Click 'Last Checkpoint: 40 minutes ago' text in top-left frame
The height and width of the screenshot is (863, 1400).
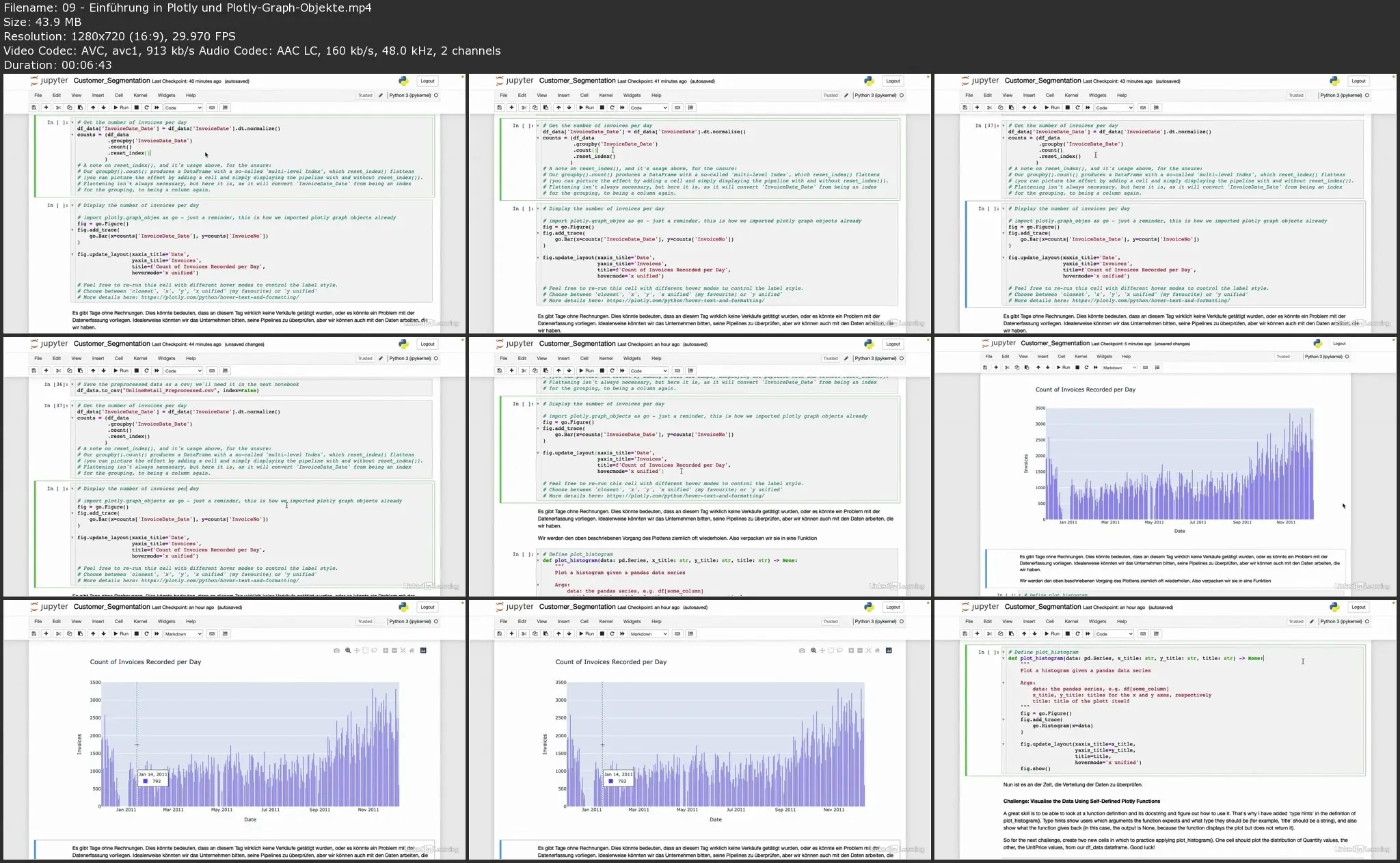click(187, 81)
